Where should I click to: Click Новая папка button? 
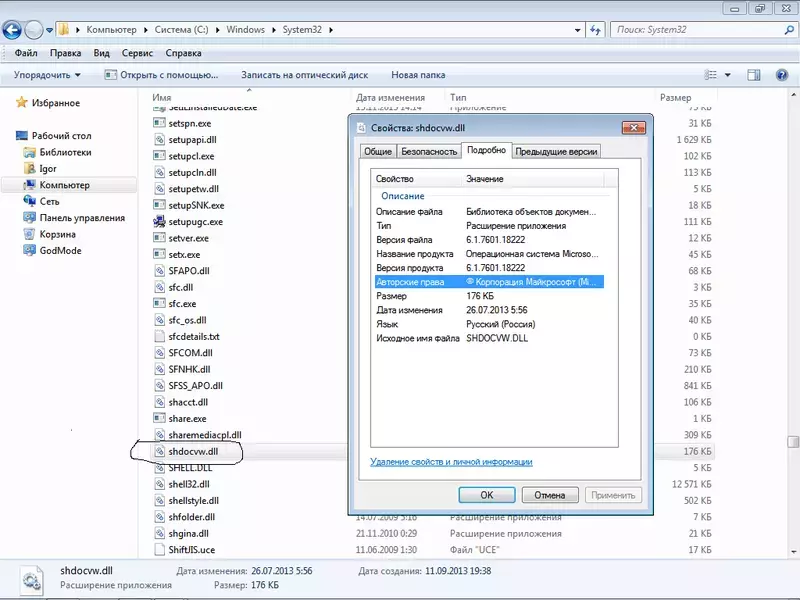[418, 75]
